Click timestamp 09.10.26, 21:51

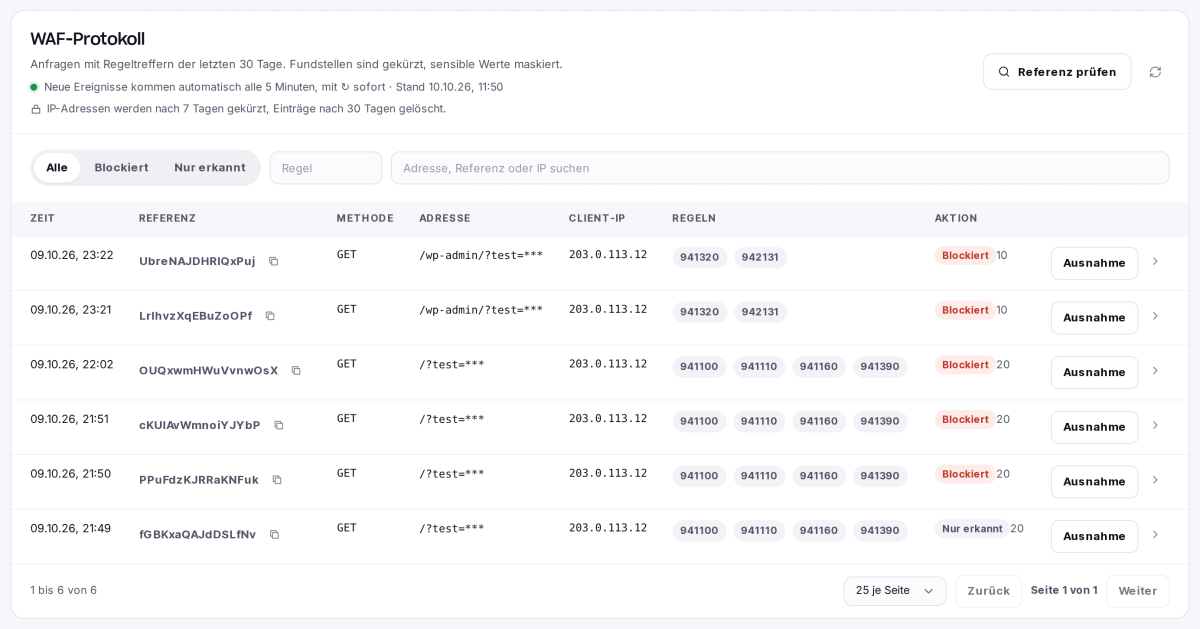click(x=69, y=419)
